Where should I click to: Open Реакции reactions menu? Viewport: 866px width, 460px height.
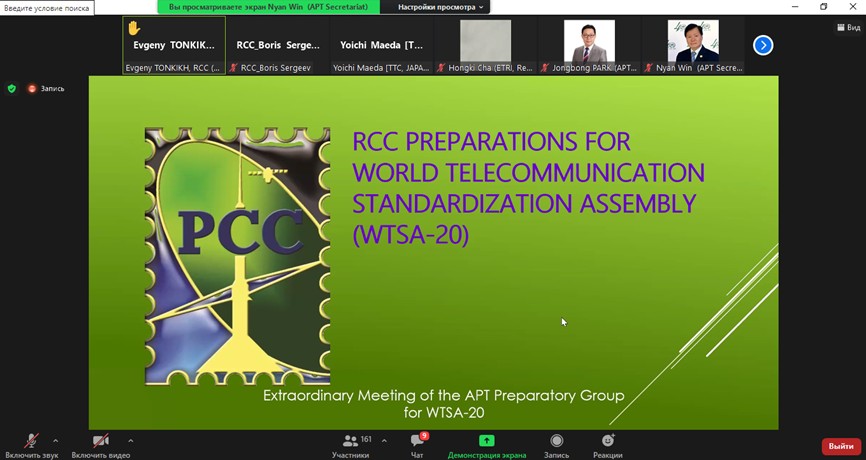[x=608, y=446]
